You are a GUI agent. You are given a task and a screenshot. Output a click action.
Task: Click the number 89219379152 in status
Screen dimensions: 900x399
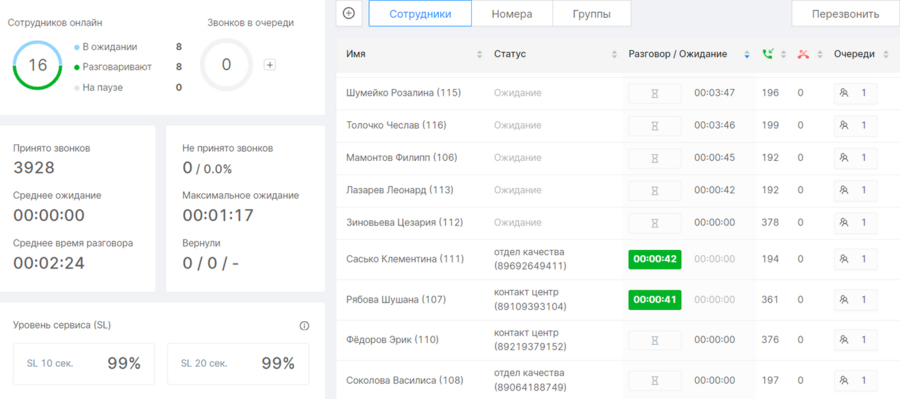tap(530, 347)
